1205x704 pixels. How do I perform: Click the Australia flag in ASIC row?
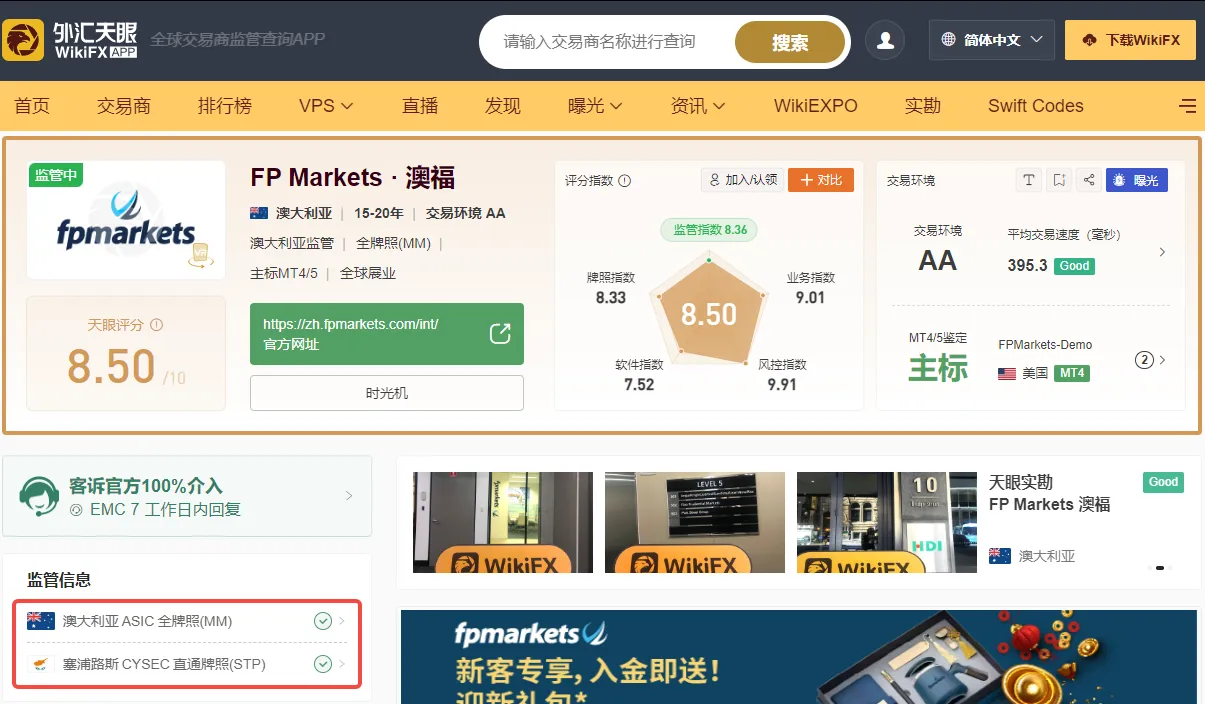[41, 621]
